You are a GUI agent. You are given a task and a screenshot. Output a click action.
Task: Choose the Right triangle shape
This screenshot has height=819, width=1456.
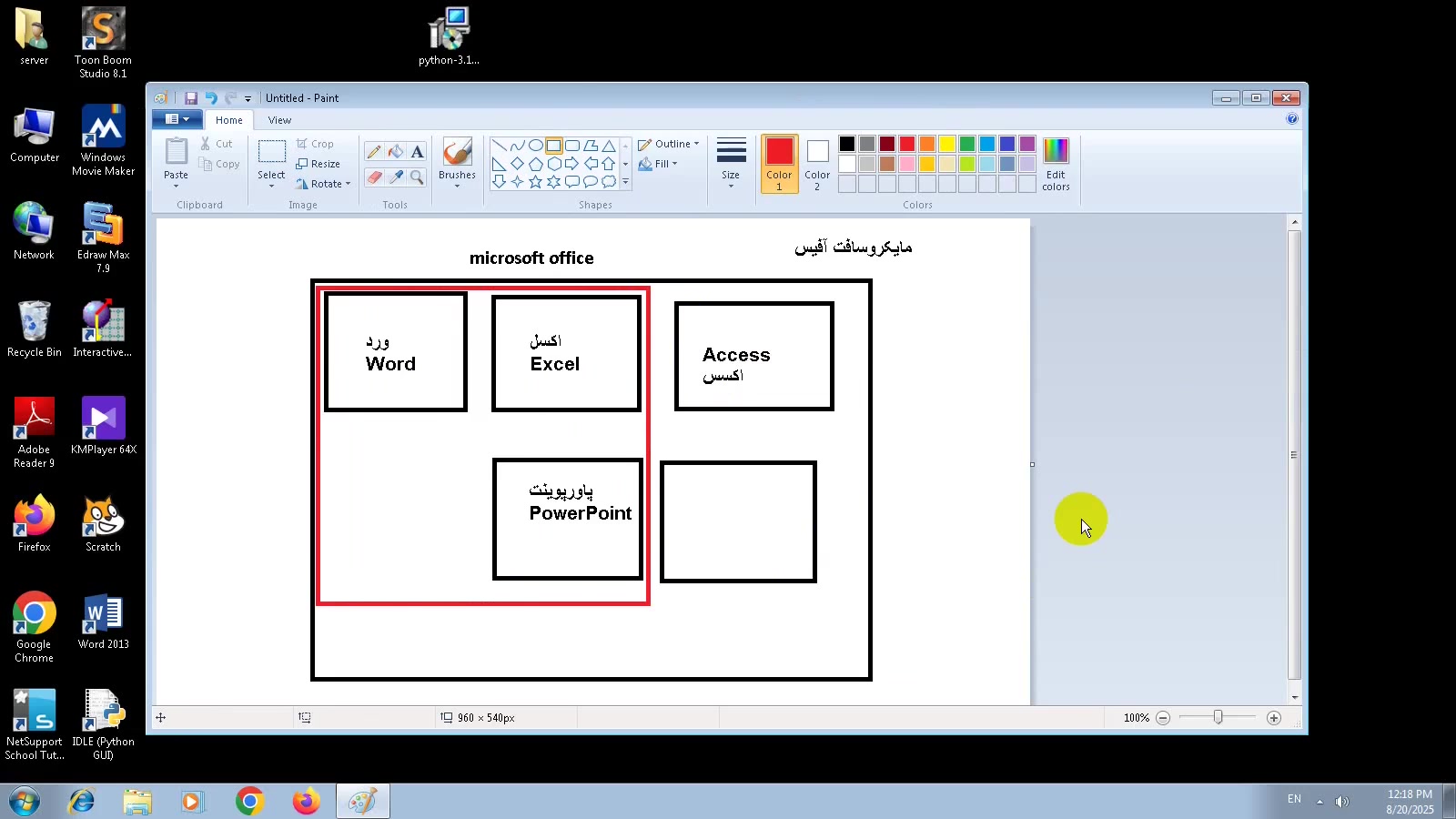click(x=499, y=164)
